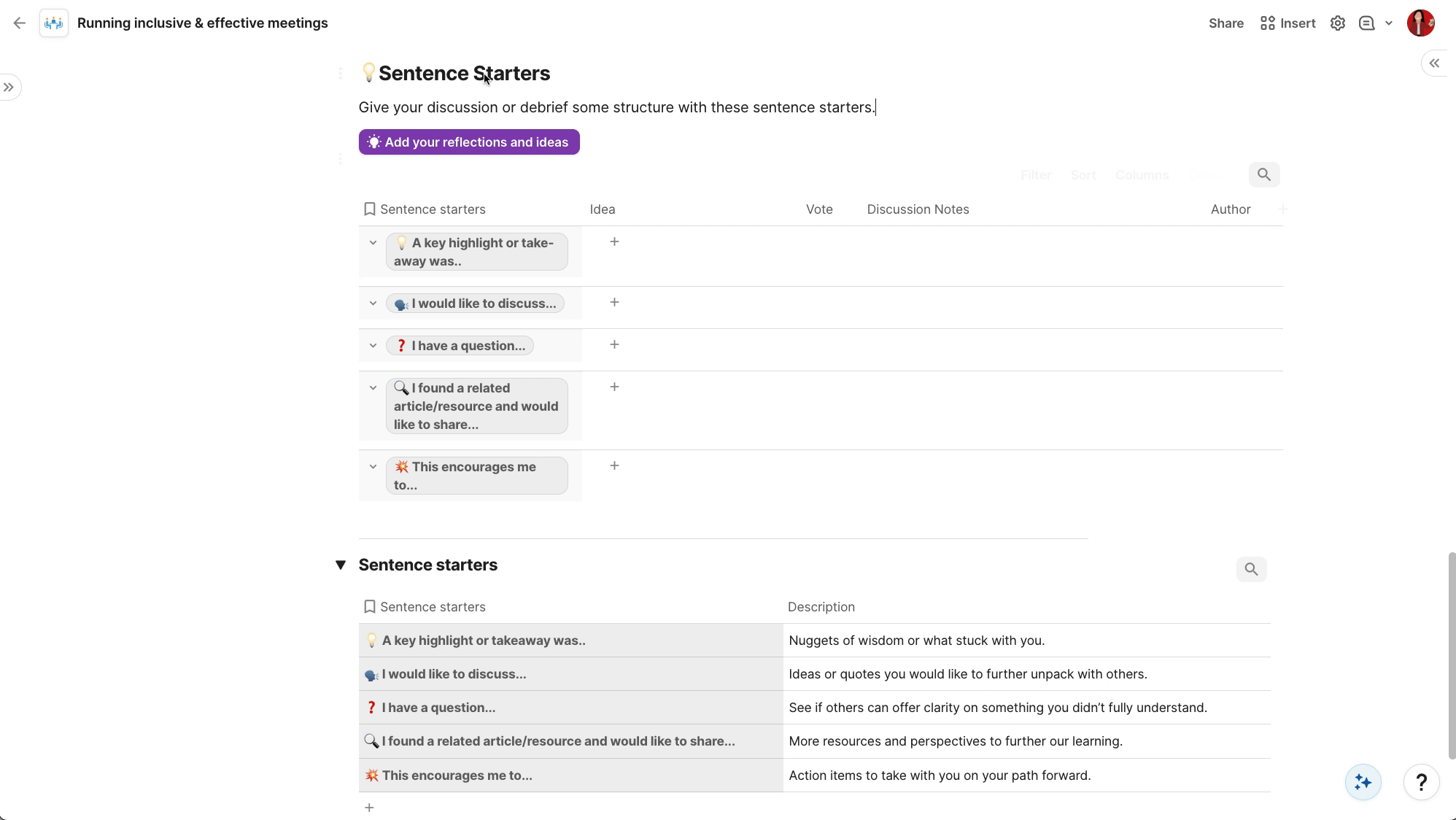Click the vertical page scrollbar
Screen dimensions: 1456x820
1452,655
